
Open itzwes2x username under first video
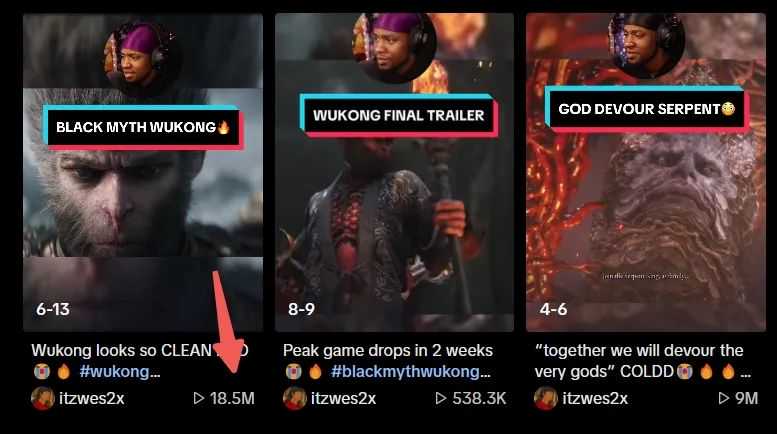[92, 398]
